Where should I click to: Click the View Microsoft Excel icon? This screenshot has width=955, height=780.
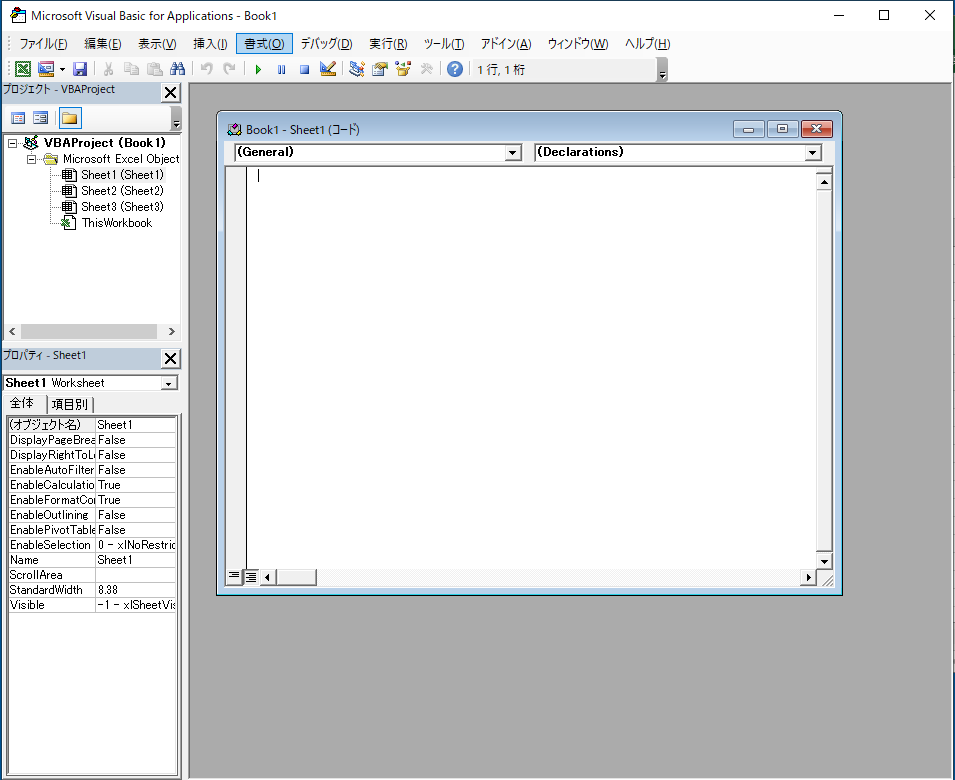[22, 69]
